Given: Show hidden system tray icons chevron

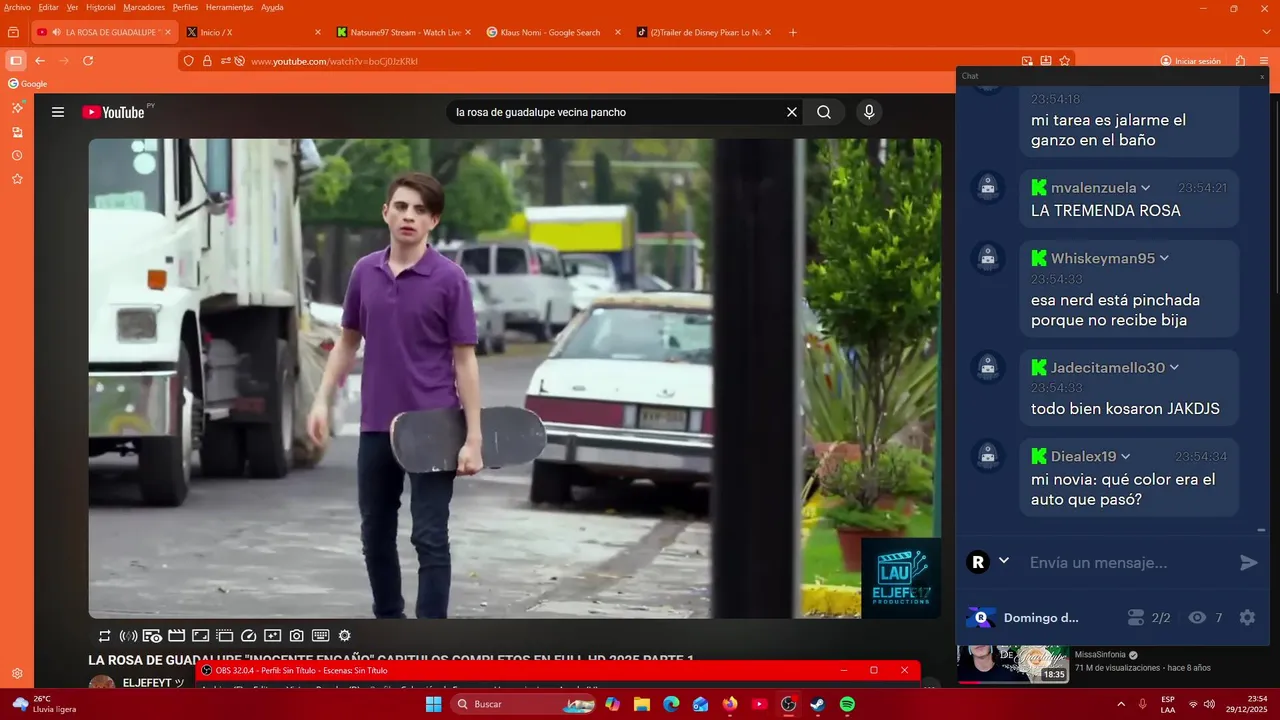Looking at the screenshot, I should (1120, 704).
